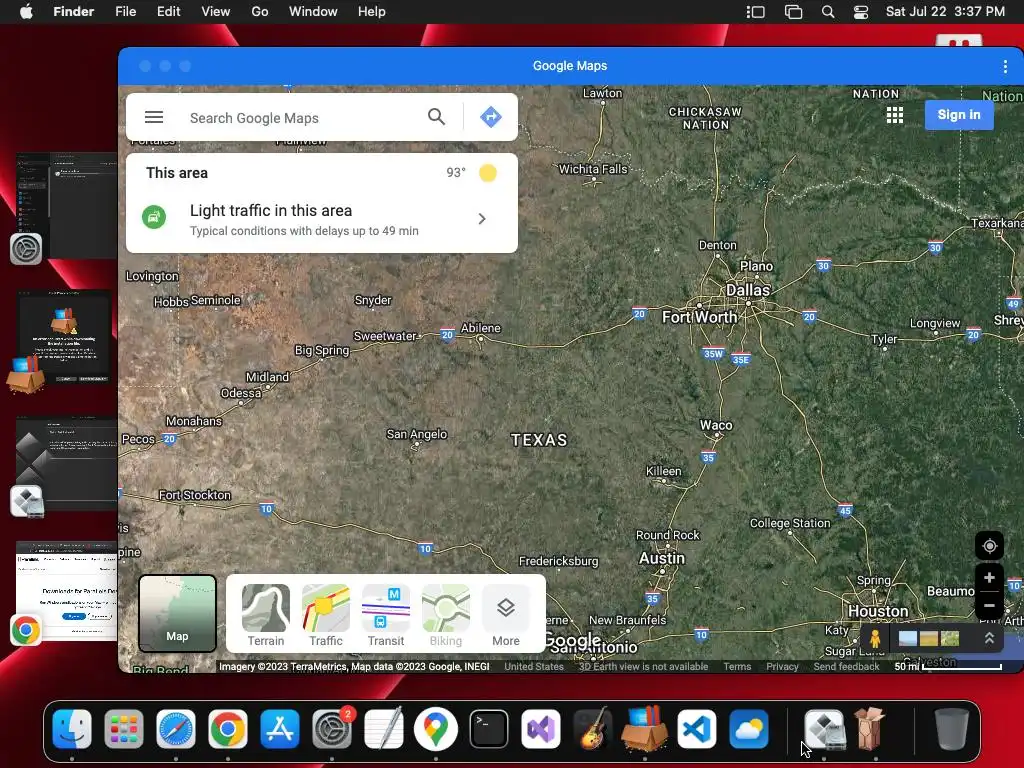This screenshot has height=768, width=1024.
Task: Expand traffic details with the chevron arrow
Action: (482, 219)
